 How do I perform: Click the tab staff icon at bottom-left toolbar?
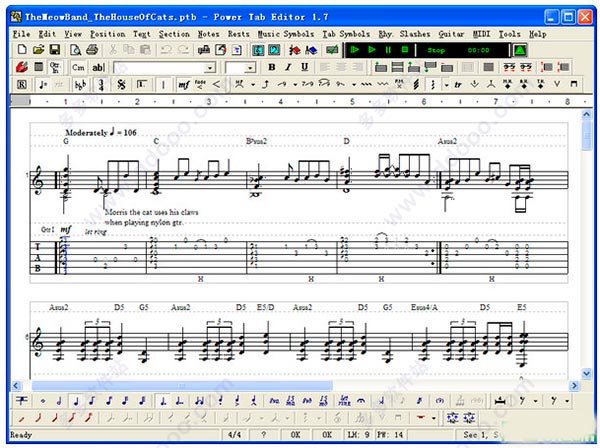tap(22, 401)
